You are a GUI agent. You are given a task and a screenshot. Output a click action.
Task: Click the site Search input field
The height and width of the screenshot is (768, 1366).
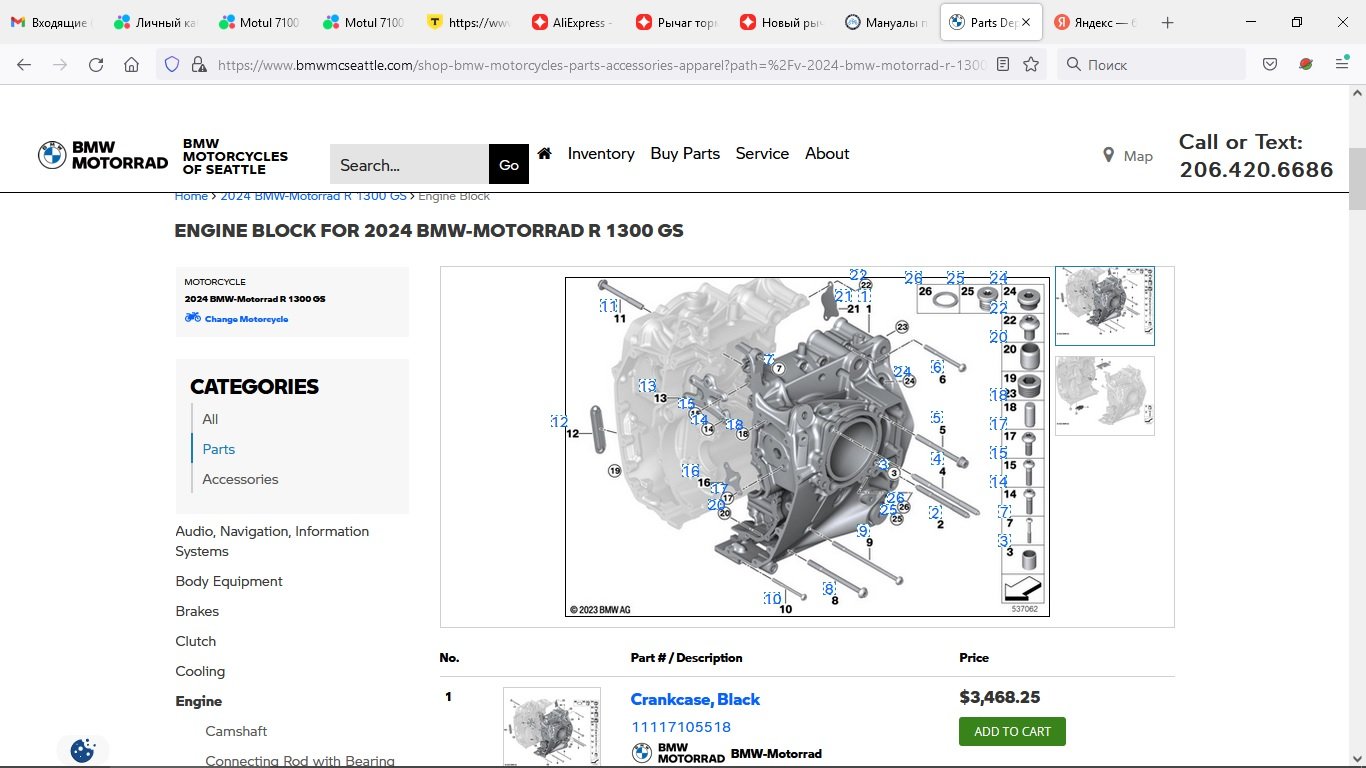coord(409,165)
